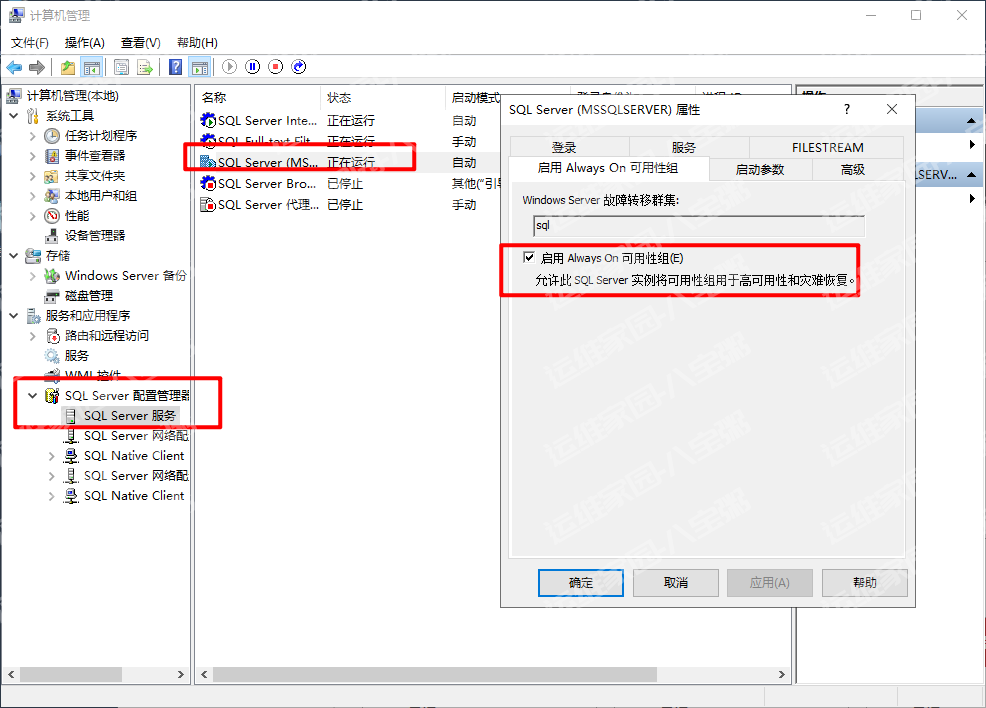Viewport: 986px width, 708px height.
Task: Click the Export list toolbar icon
Action: (x=145, y=67)
